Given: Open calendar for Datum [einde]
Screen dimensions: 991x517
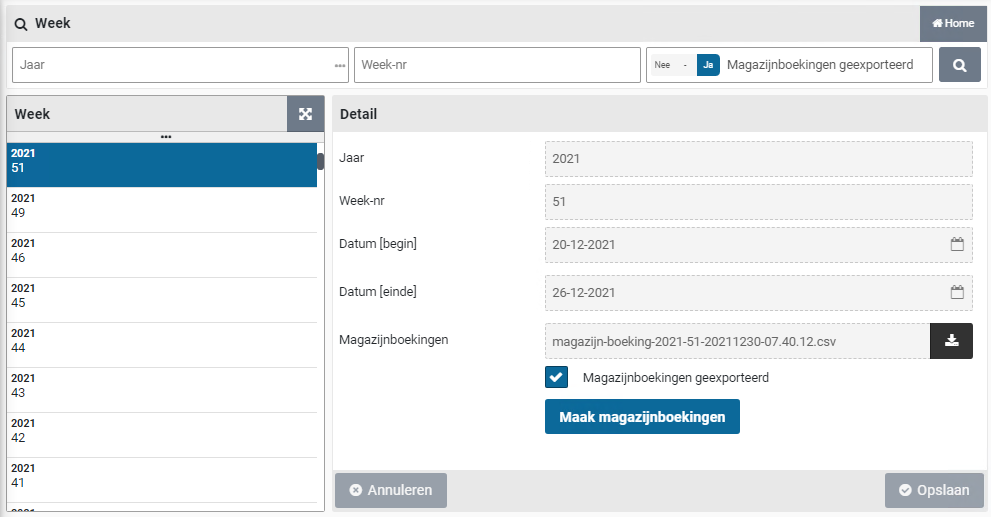Looking at the screenshot, I should click(x=956, y=292).
